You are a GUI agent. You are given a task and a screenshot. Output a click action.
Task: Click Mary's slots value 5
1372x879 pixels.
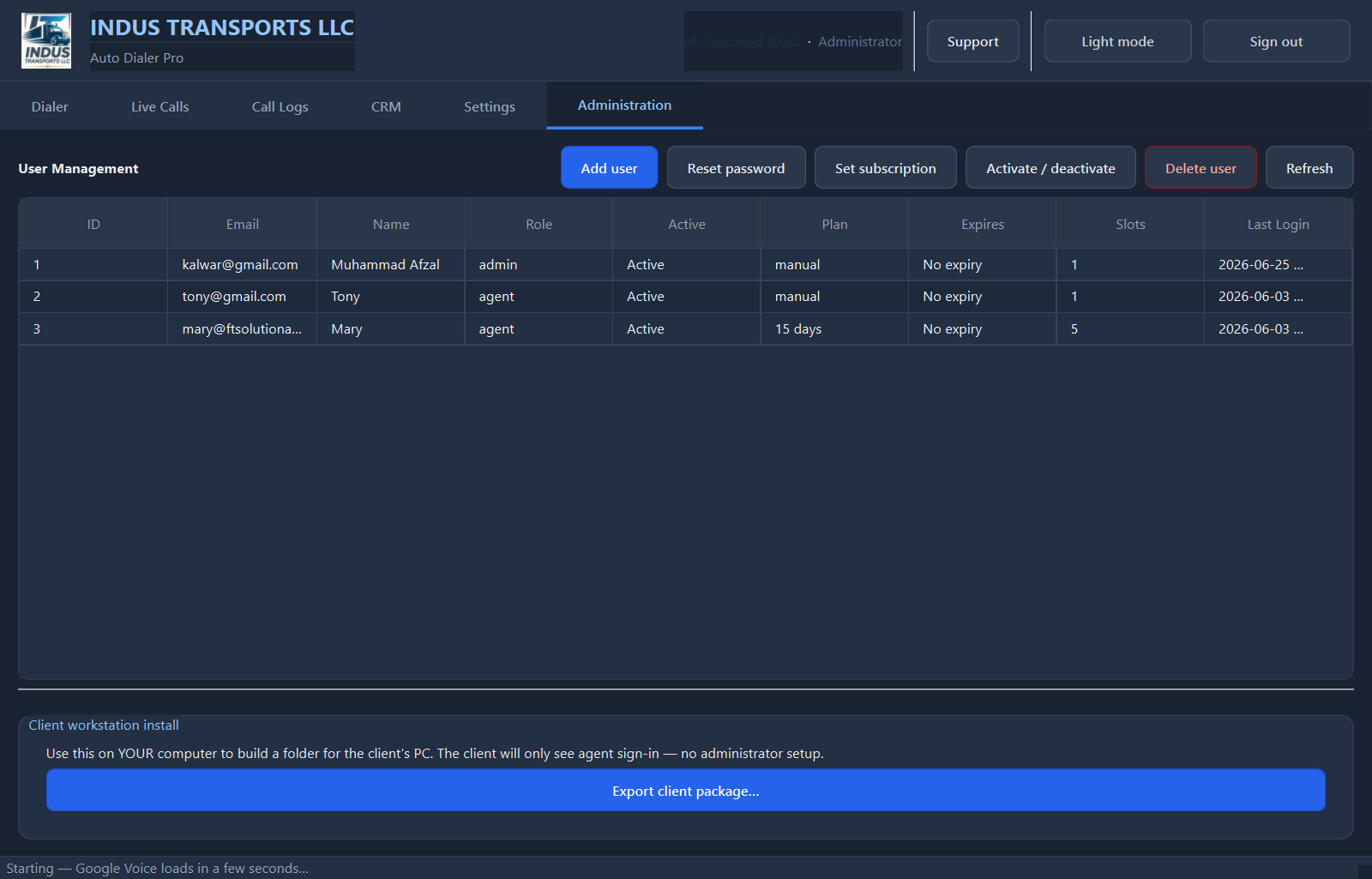(x=1130, y=328)
